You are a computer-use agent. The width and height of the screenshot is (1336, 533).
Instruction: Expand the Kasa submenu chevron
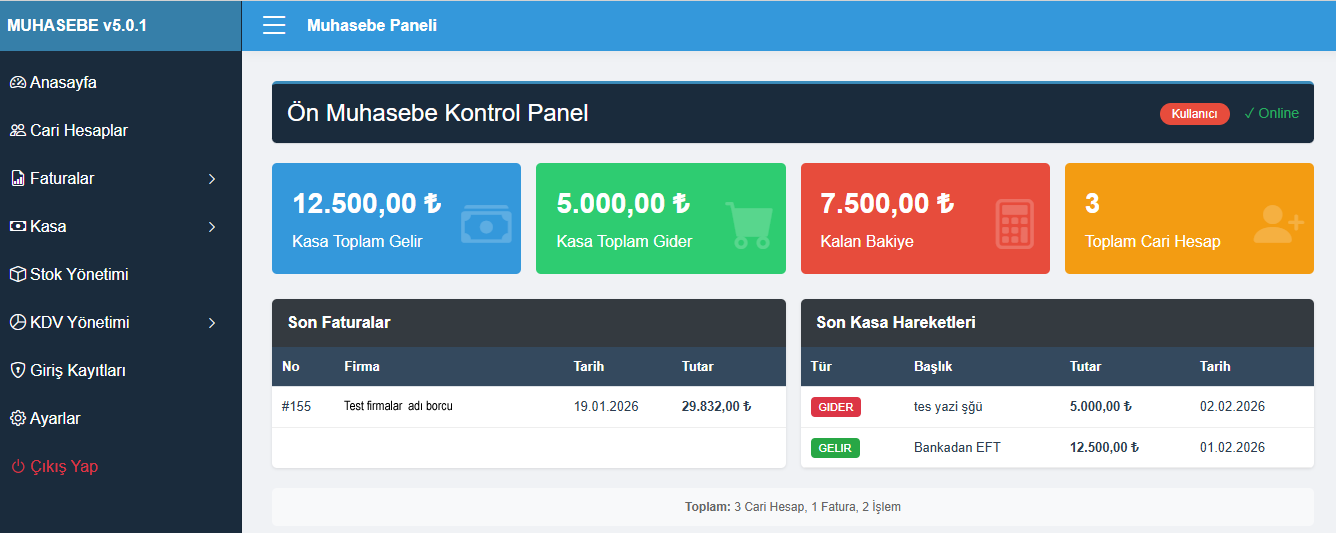[212, 227]
